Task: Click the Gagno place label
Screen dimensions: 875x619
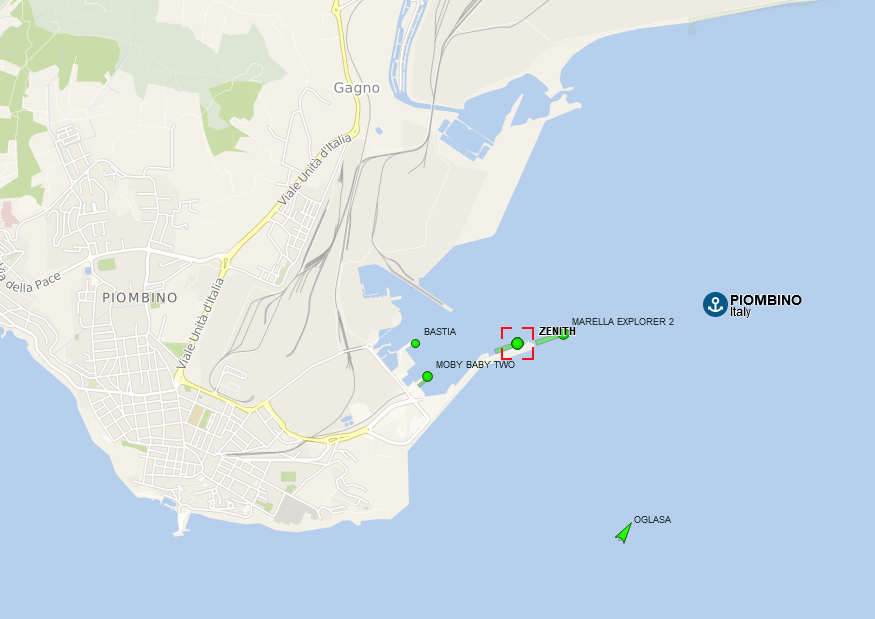Action: (x=357, y=88)
